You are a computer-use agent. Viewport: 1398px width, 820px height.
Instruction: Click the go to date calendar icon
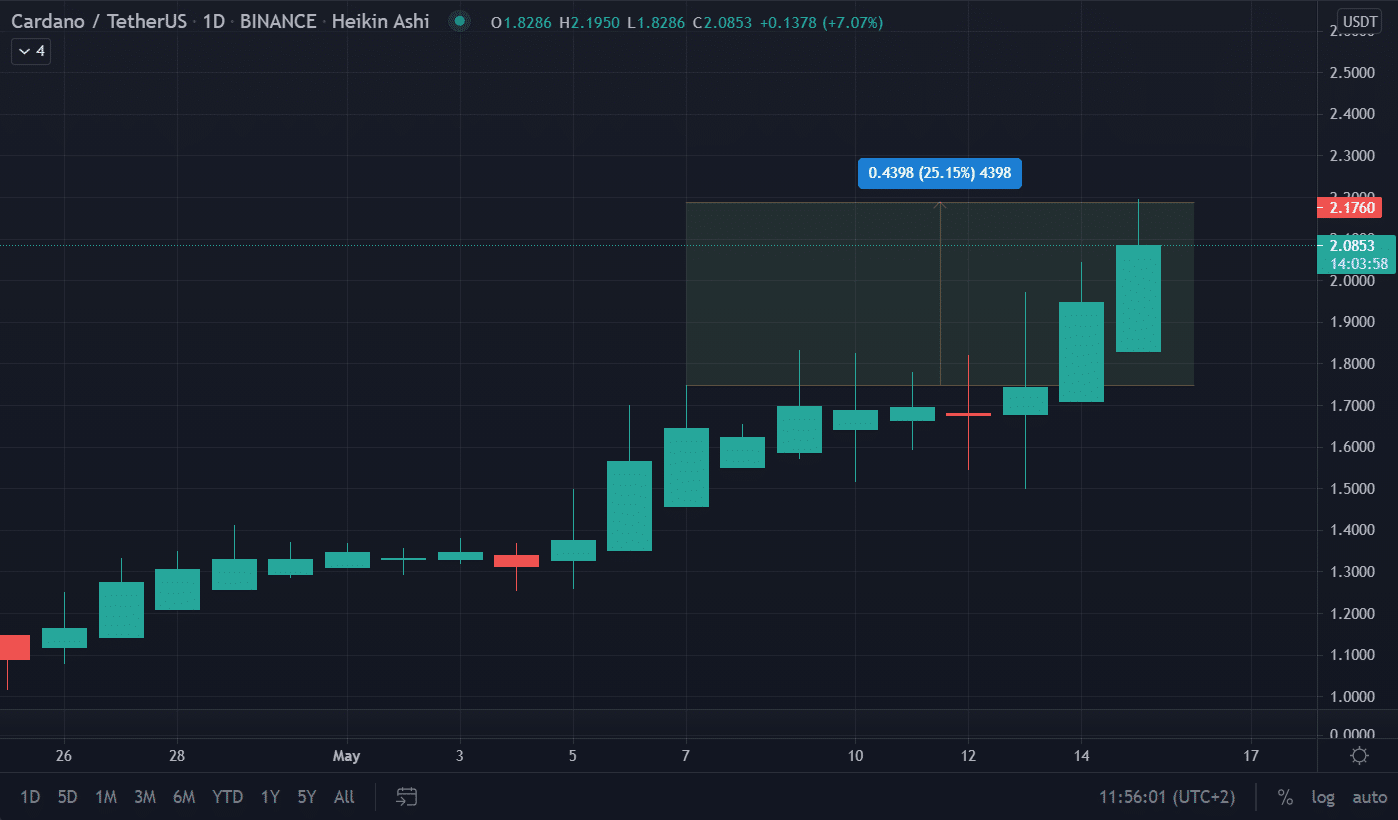click(406, 797)
